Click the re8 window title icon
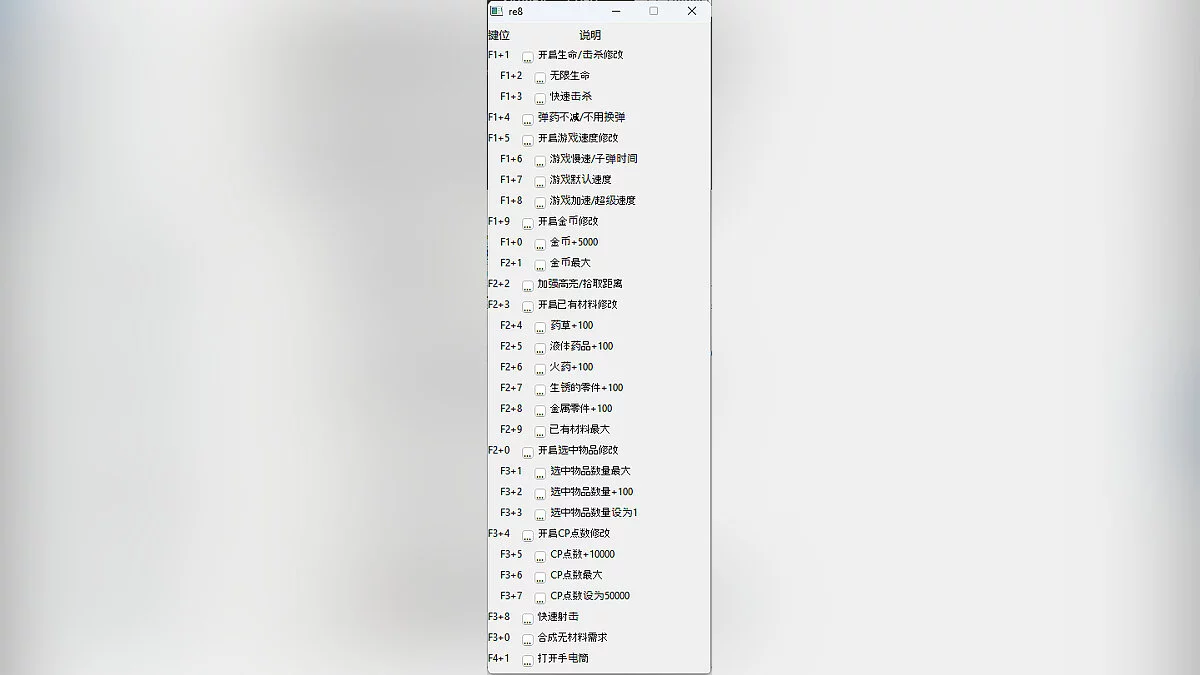Viewport: 1200px width, 675px height. pyautogui.click(x=496, y=11)
